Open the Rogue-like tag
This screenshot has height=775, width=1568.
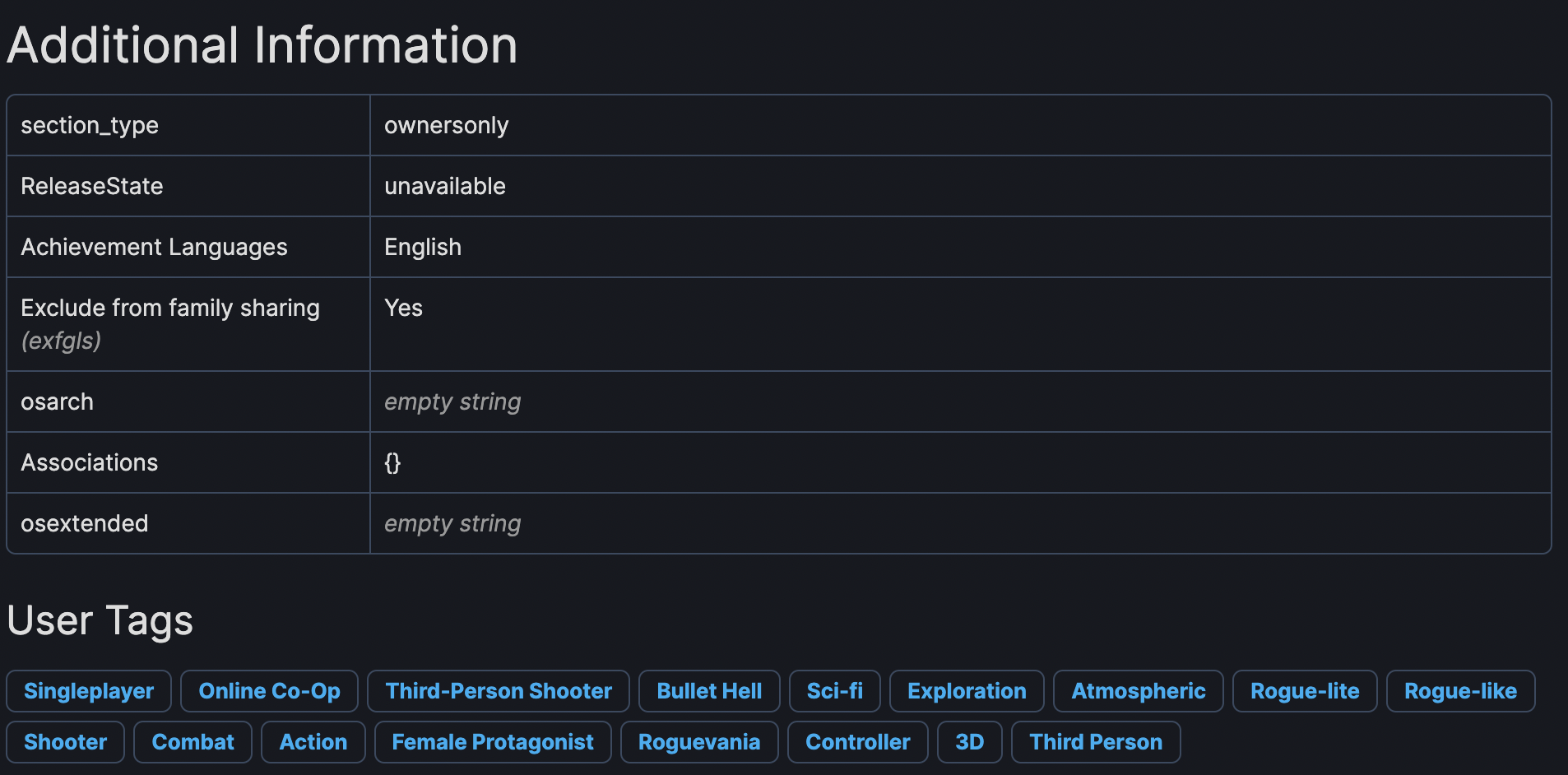coord(1460,691)
